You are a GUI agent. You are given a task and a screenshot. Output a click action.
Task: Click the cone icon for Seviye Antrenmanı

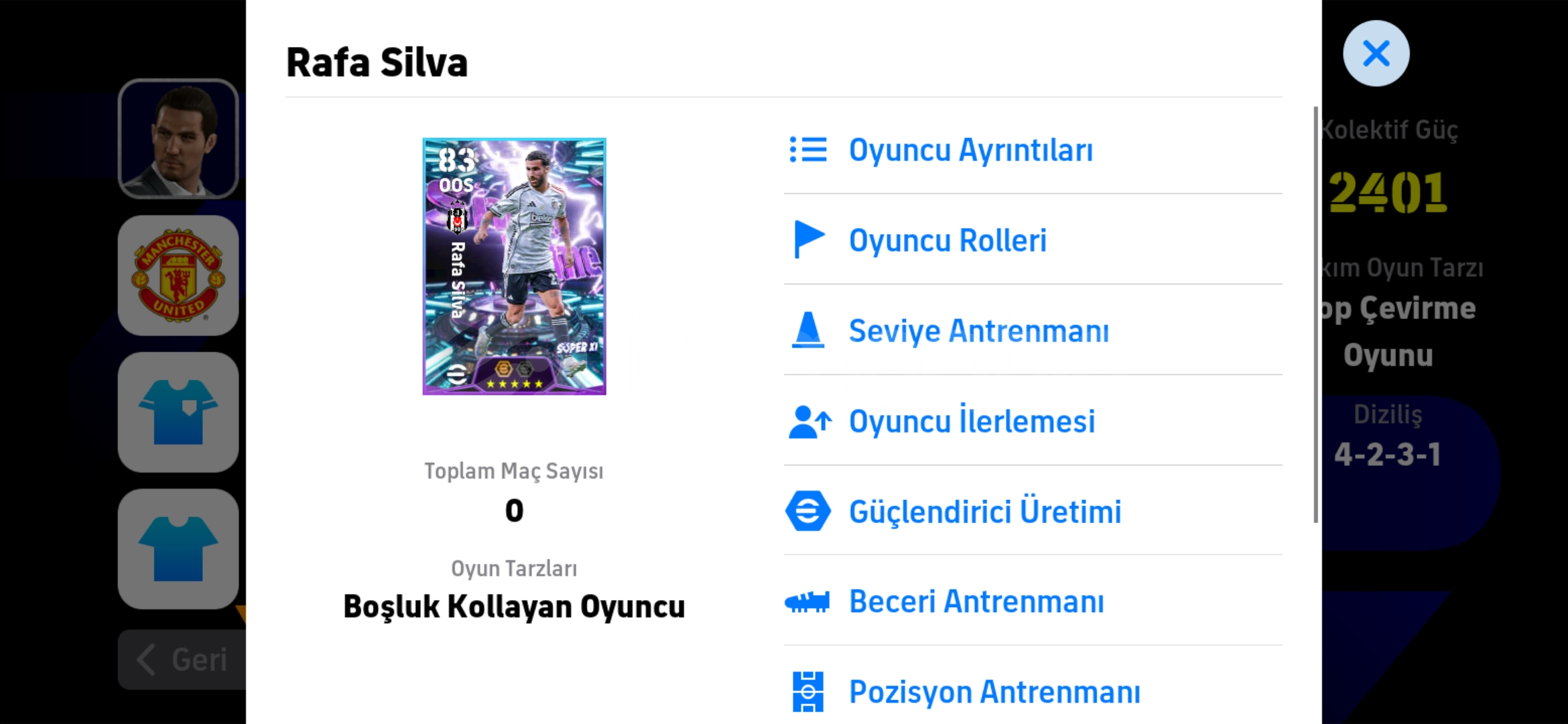pos(807,330)
